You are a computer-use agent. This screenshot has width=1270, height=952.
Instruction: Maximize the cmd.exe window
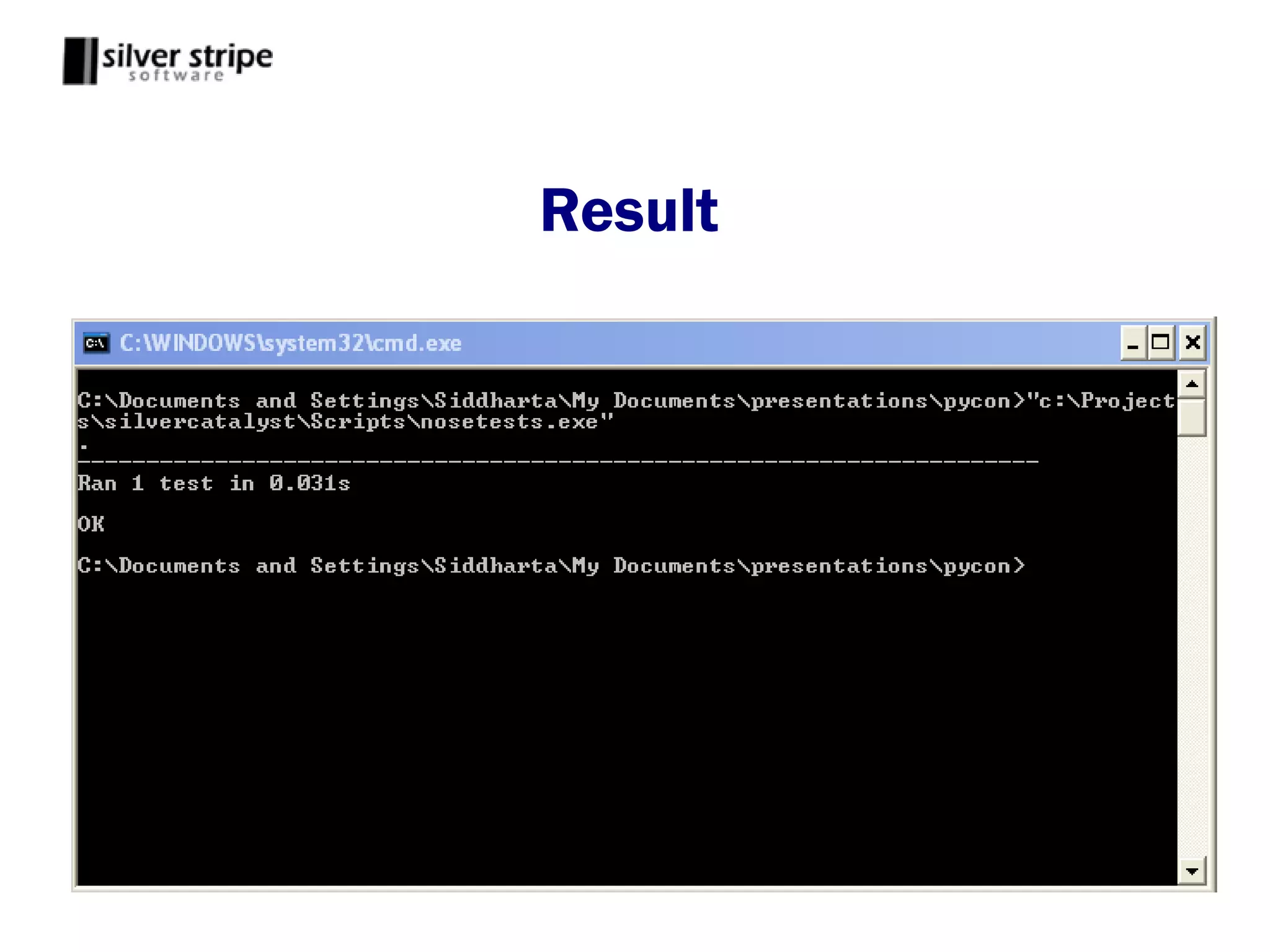pos(1160,343)
